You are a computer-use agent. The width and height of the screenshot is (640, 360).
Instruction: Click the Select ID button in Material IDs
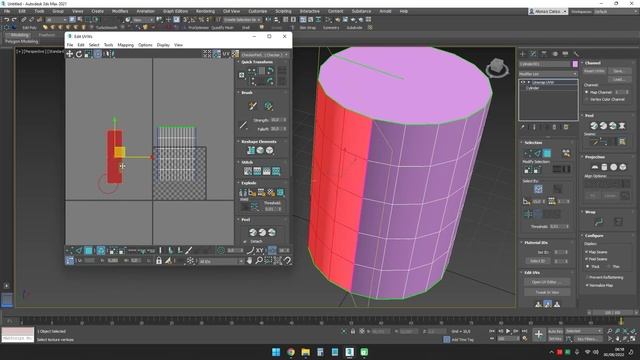tap(538, 261)
